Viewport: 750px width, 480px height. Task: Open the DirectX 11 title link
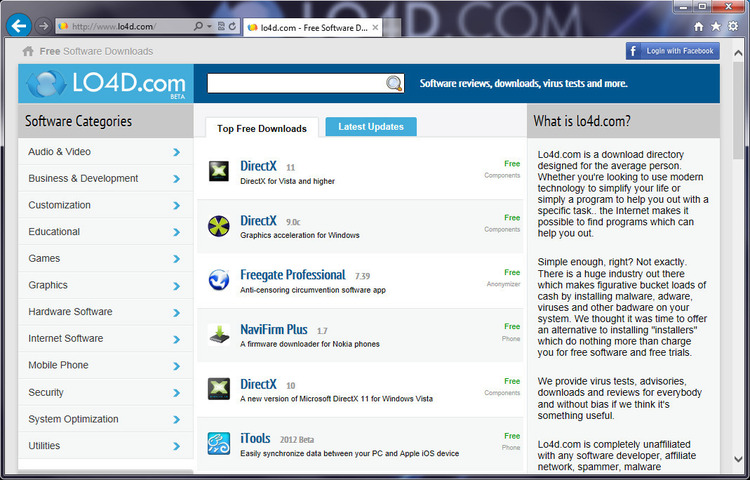click(x=258, y=166)
